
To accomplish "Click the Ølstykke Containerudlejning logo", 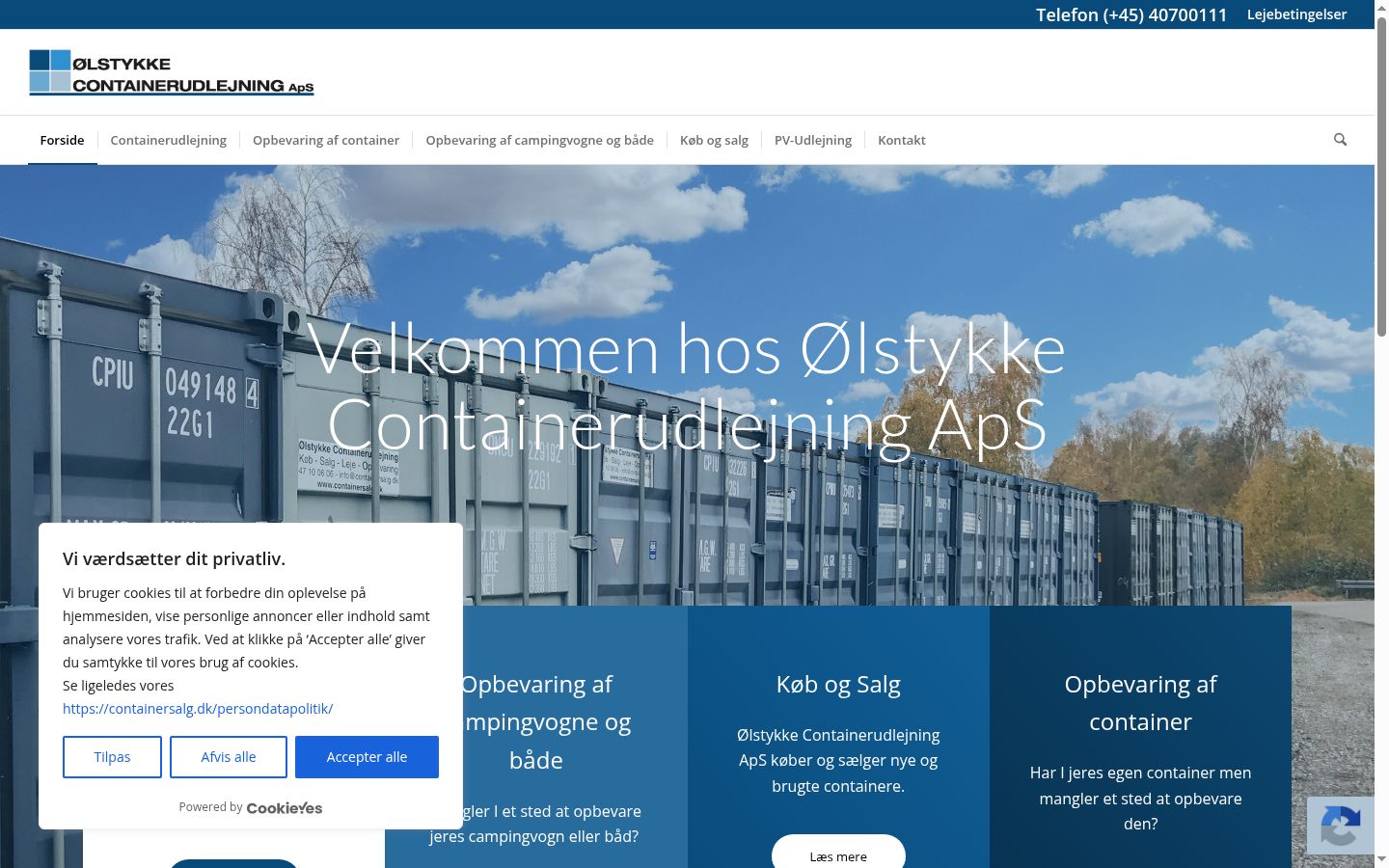I will tap(172, 72).
